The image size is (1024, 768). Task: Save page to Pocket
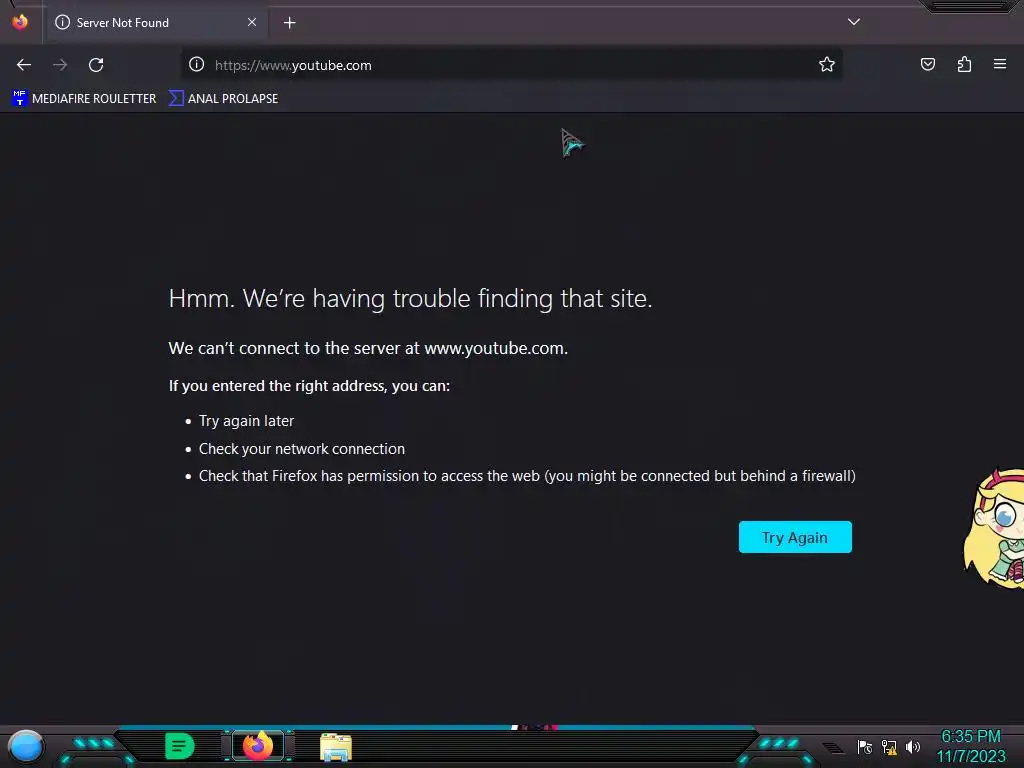tap(928, 64)
